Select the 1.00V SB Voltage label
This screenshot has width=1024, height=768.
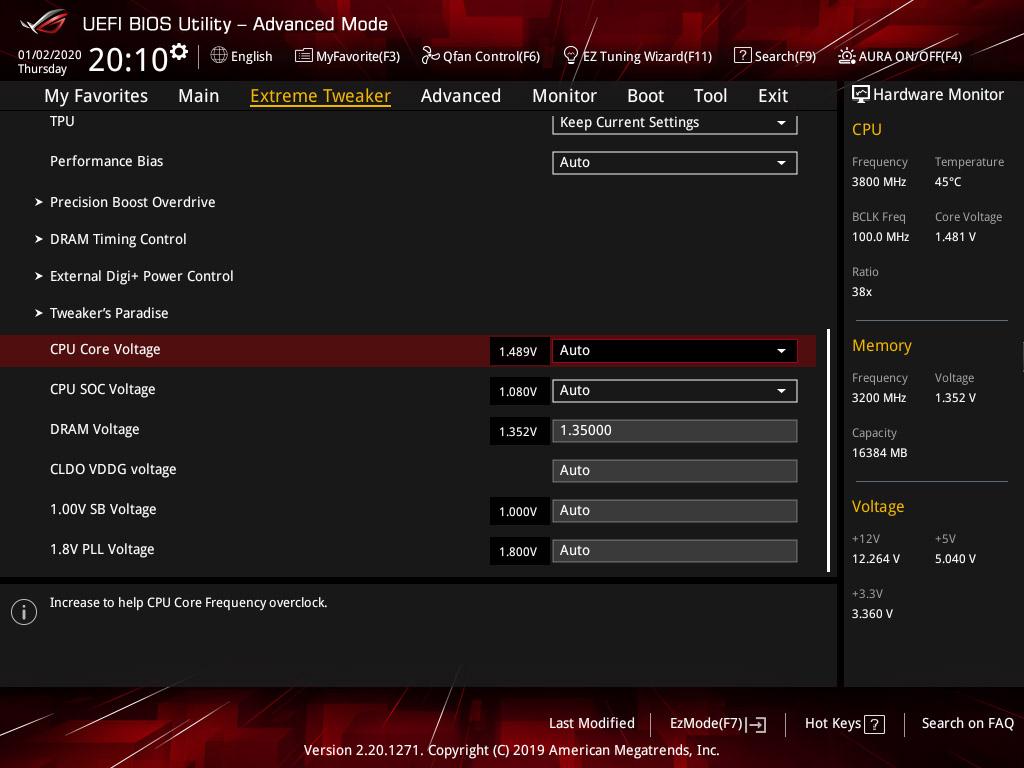tap(103, 509)
